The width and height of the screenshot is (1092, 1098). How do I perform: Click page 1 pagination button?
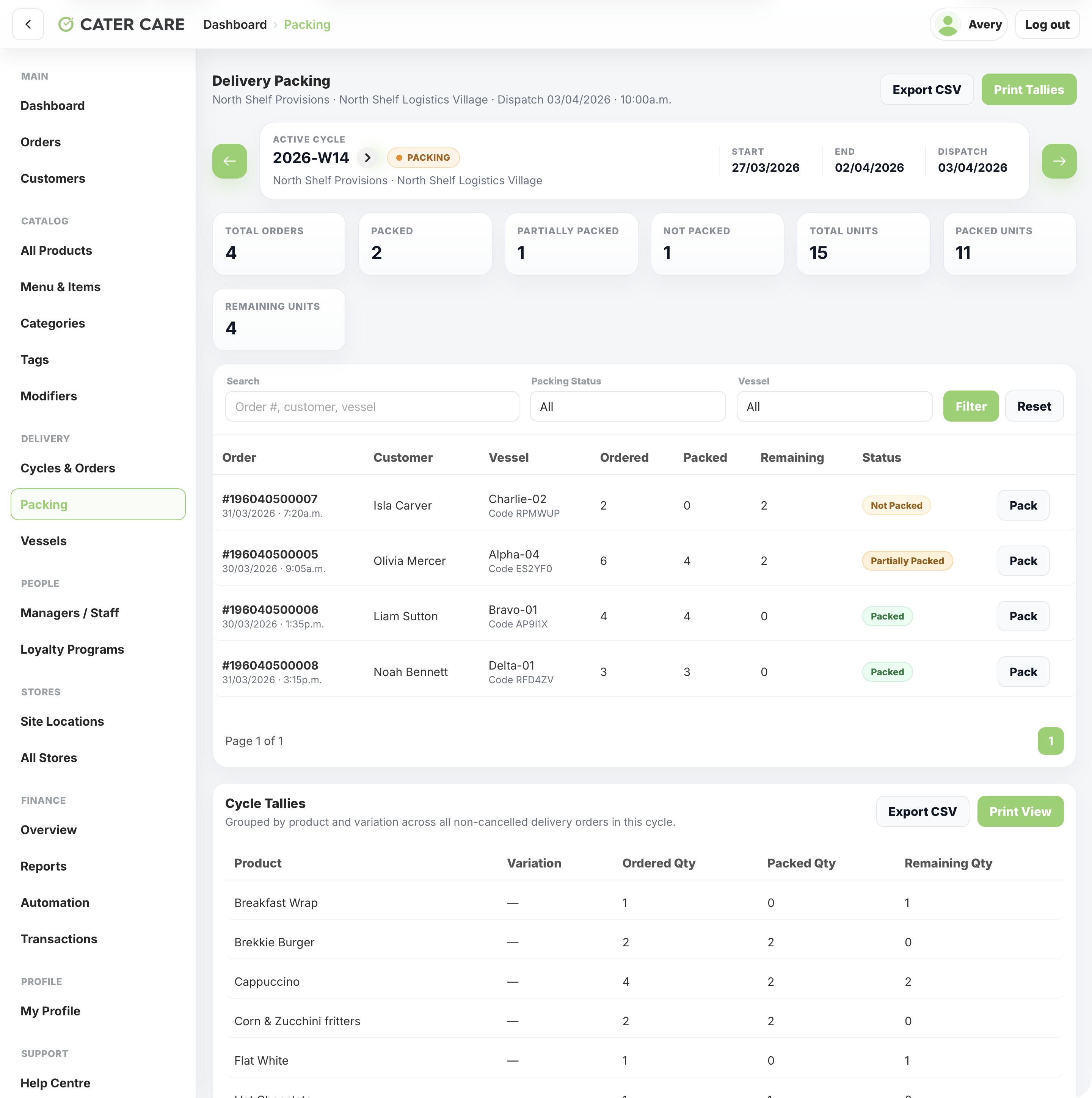1051,741
